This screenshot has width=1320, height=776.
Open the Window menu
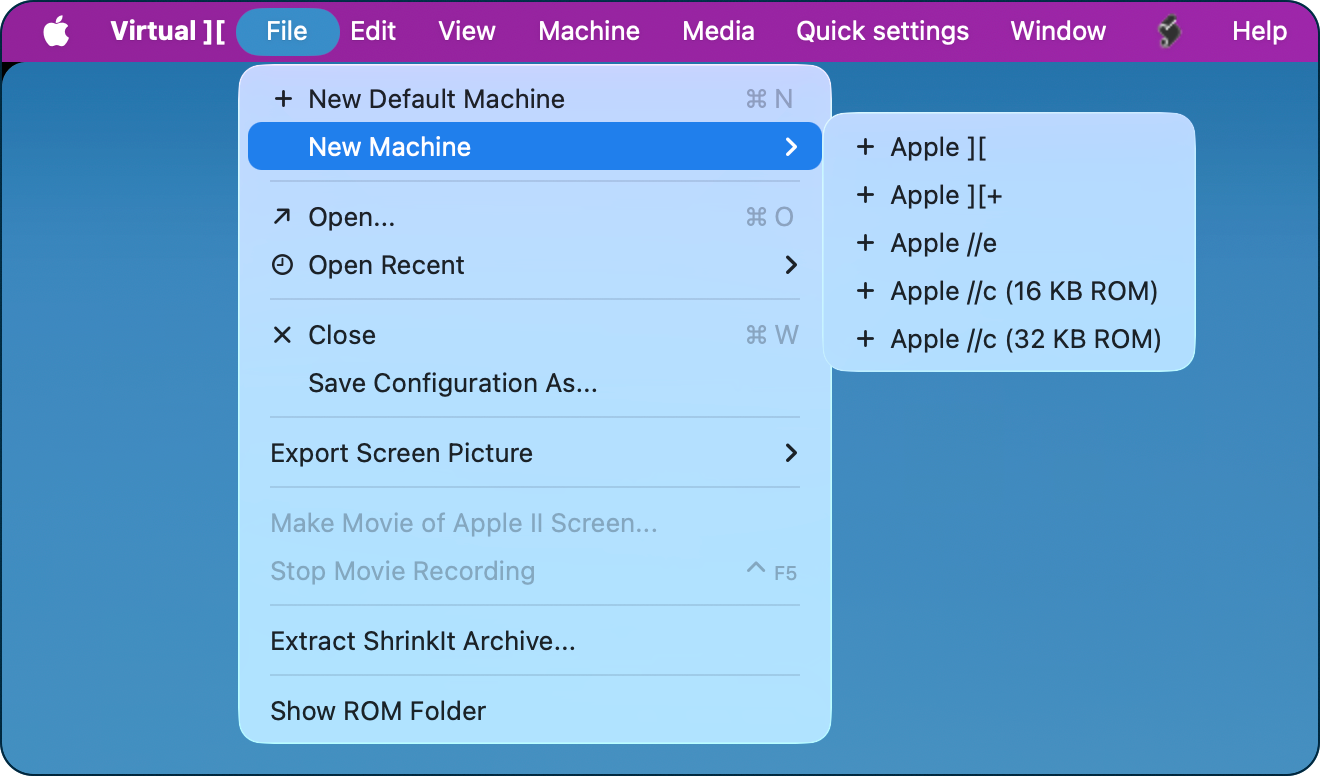[x=1058, y=32]
